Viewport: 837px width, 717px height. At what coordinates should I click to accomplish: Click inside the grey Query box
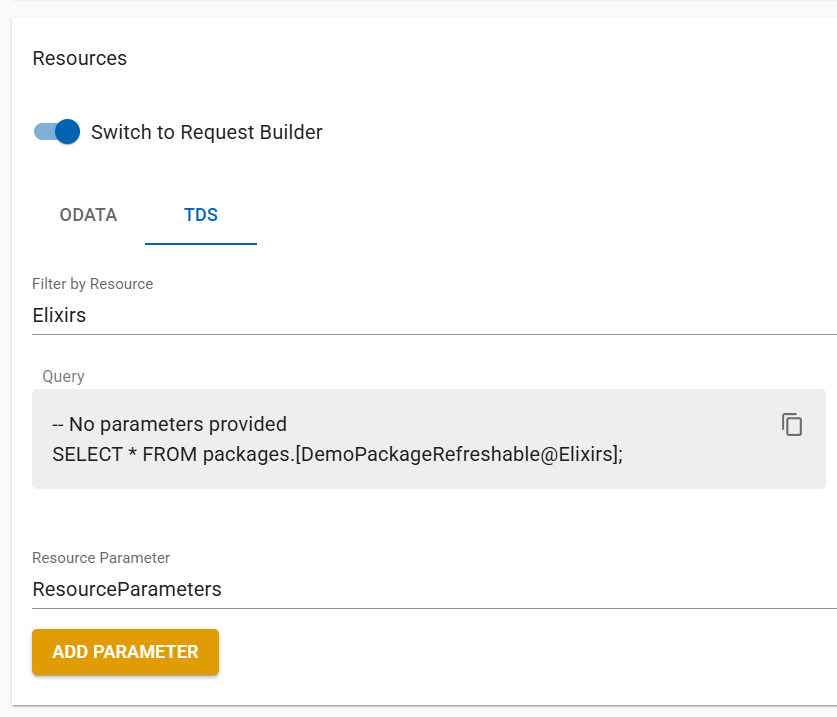pos(428,466)
